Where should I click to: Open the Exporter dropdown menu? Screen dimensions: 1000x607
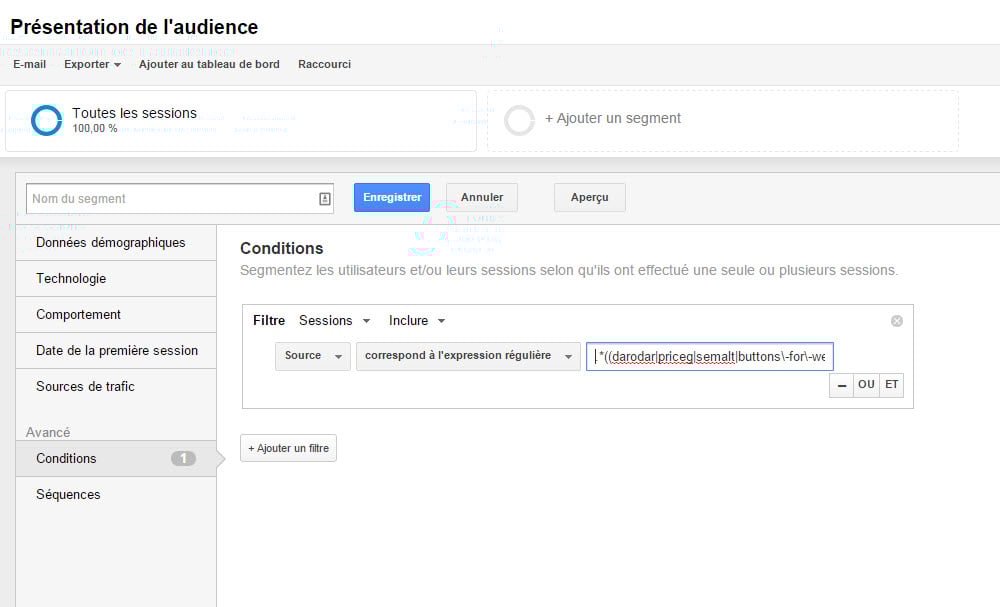pyautogui.click(x=92, y=64)
